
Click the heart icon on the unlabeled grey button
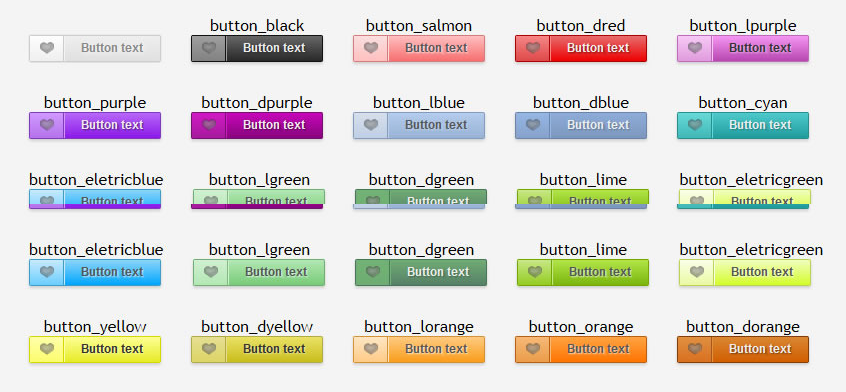(x=47, y=48)
